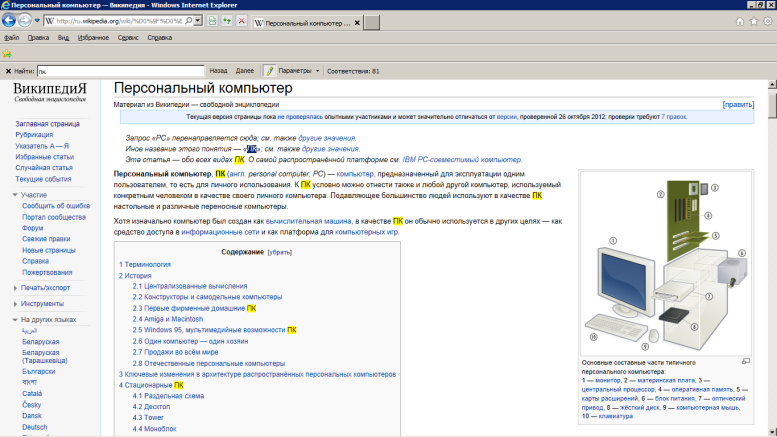The height and width of the screenshot is (437, 777).
Task: Open the Избранное menu
Action: point(93,38)
